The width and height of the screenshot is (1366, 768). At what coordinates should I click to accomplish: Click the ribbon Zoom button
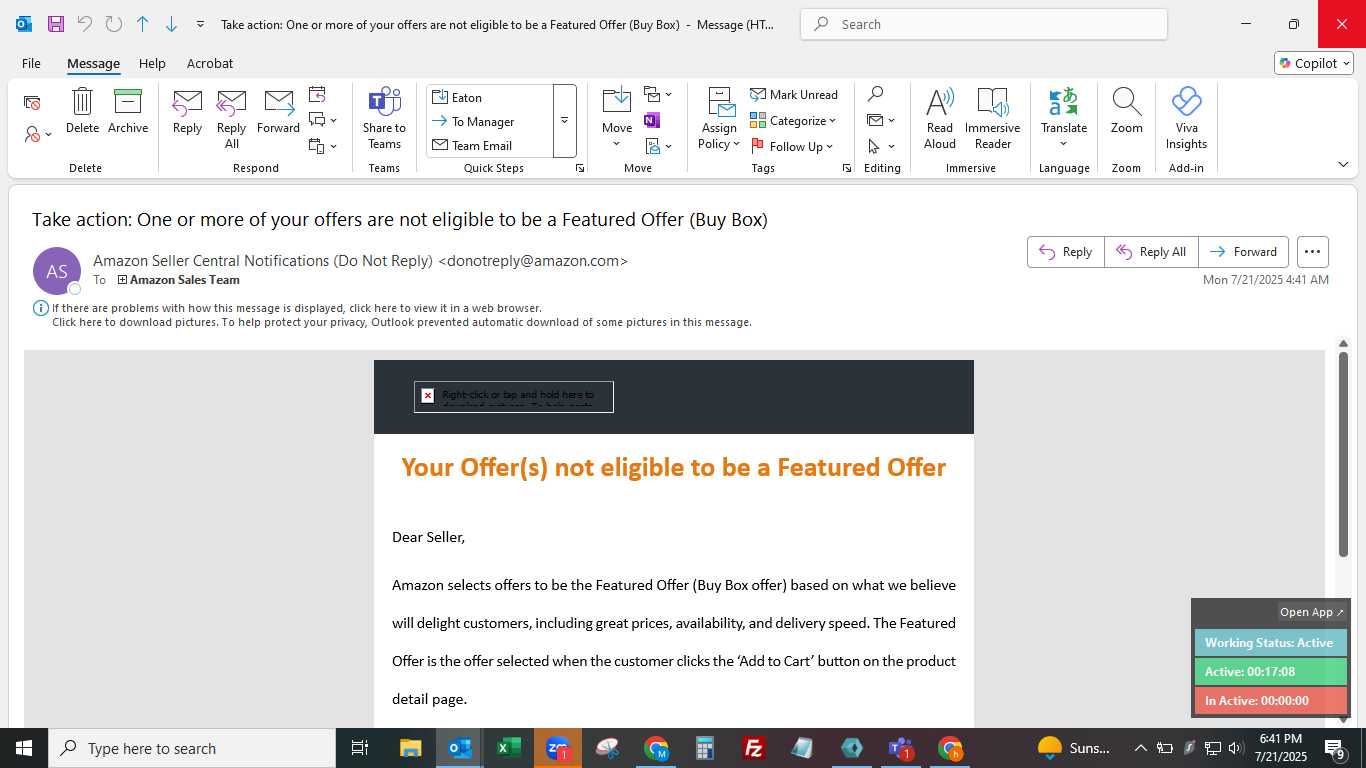point(1126,111)
